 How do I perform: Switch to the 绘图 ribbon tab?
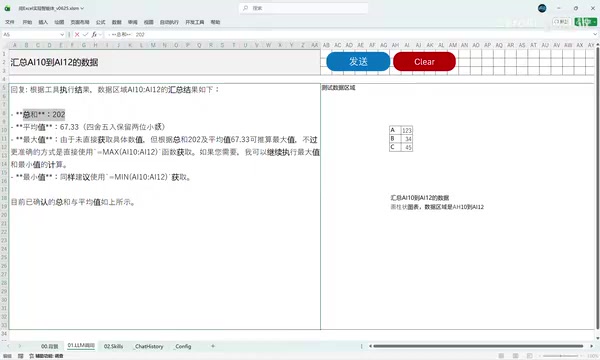(x=59, y=22)
